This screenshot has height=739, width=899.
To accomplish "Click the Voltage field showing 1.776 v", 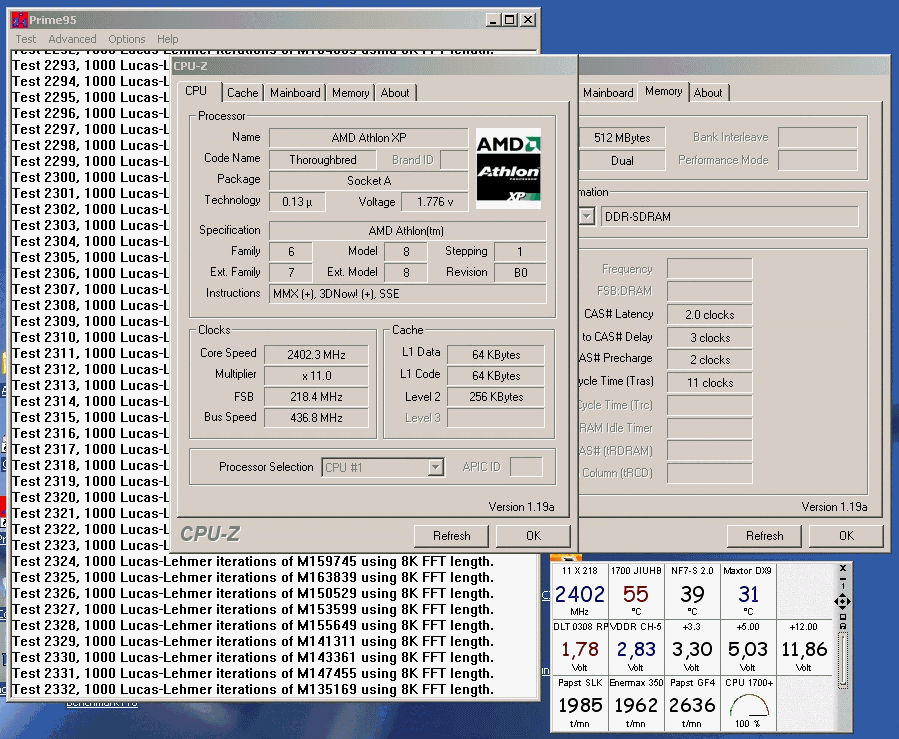I will 435,202.
